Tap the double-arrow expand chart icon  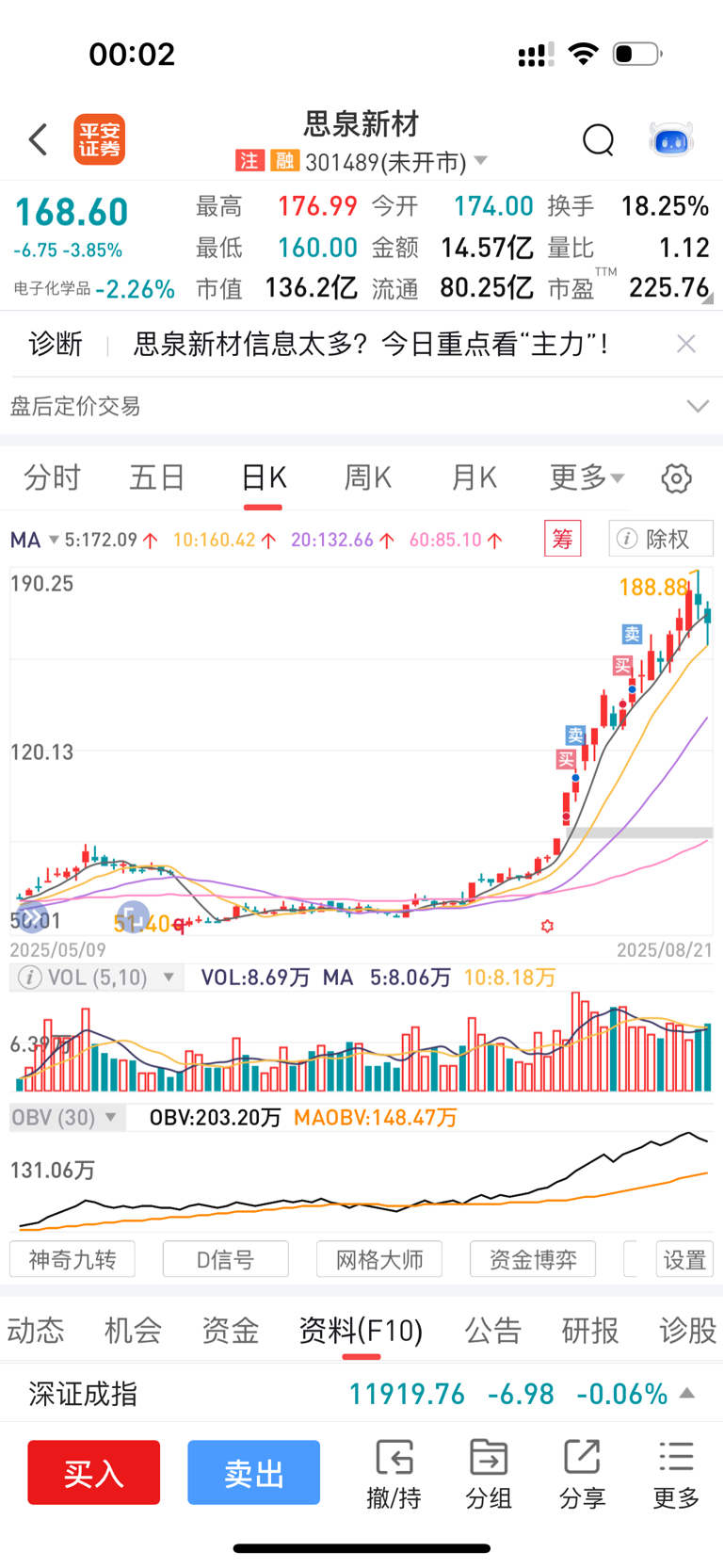pos(32,915)
